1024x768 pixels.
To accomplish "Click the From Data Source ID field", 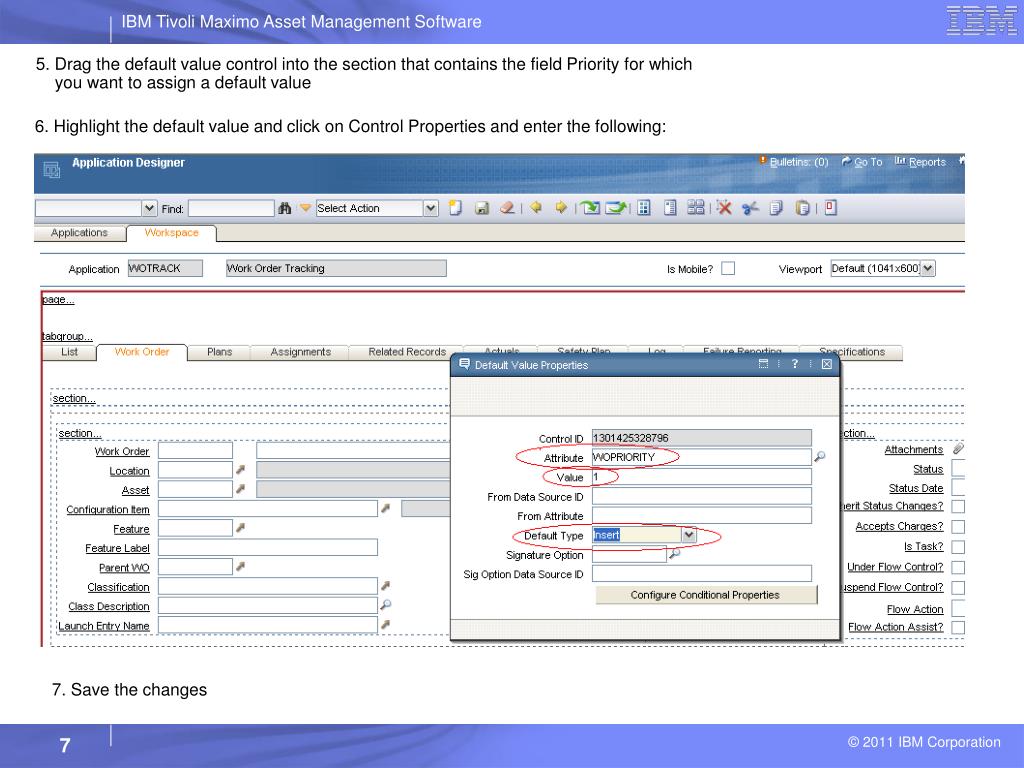I will [701, 496].
